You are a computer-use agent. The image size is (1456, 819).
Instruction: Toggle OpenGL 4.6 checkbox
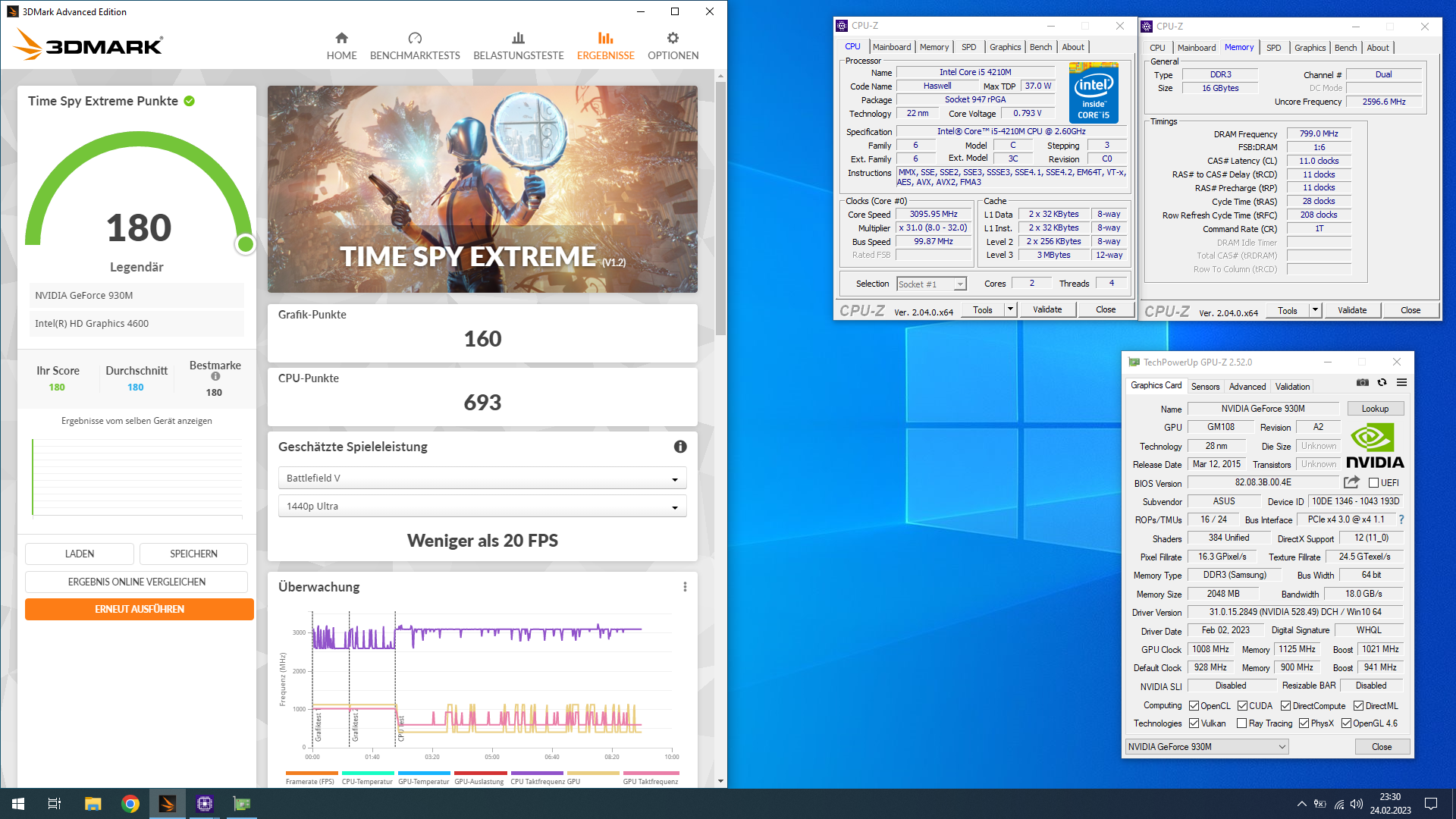tap(1346, 723)
